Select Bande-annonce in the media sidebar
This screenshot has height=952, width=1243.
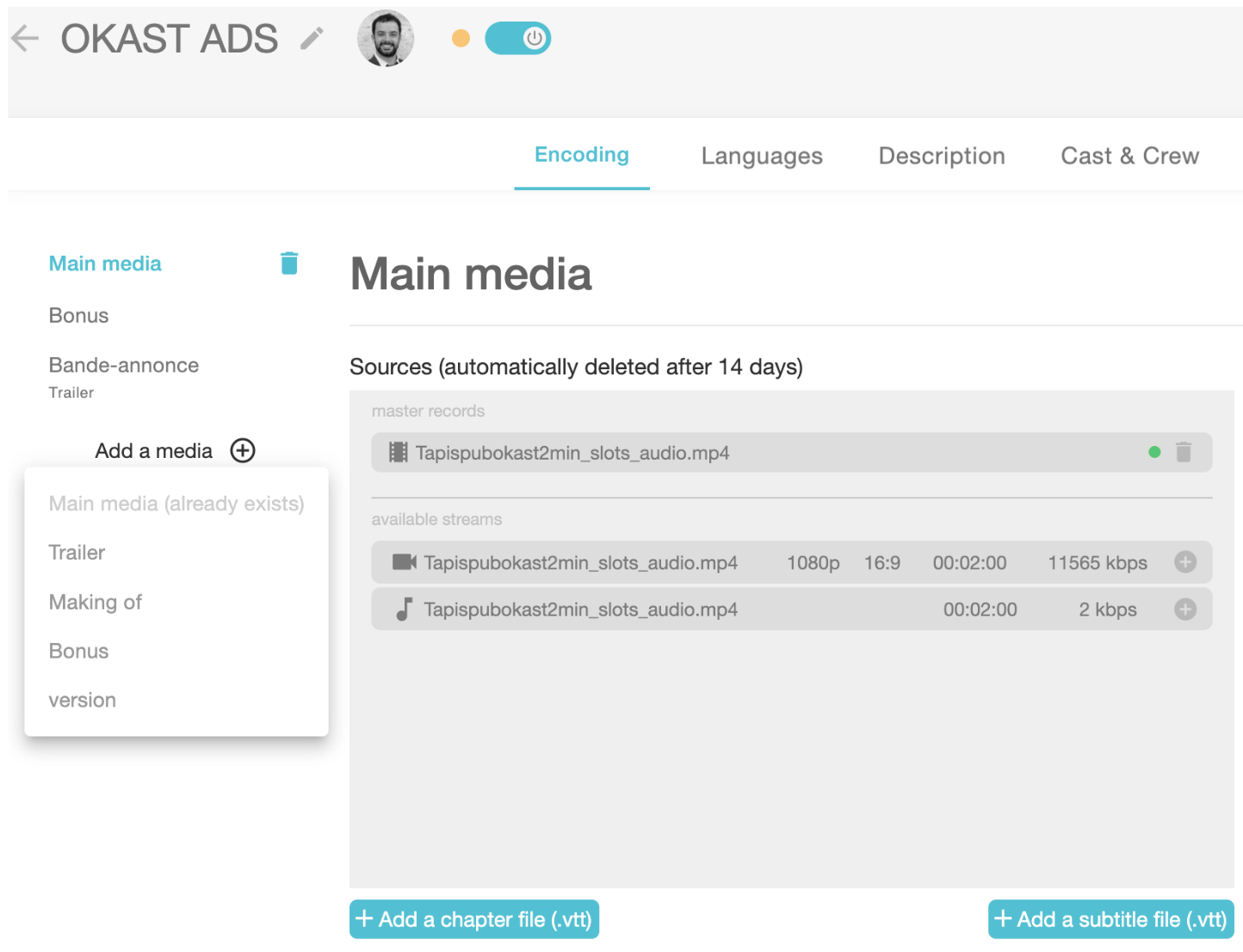[x=124, y=366]
